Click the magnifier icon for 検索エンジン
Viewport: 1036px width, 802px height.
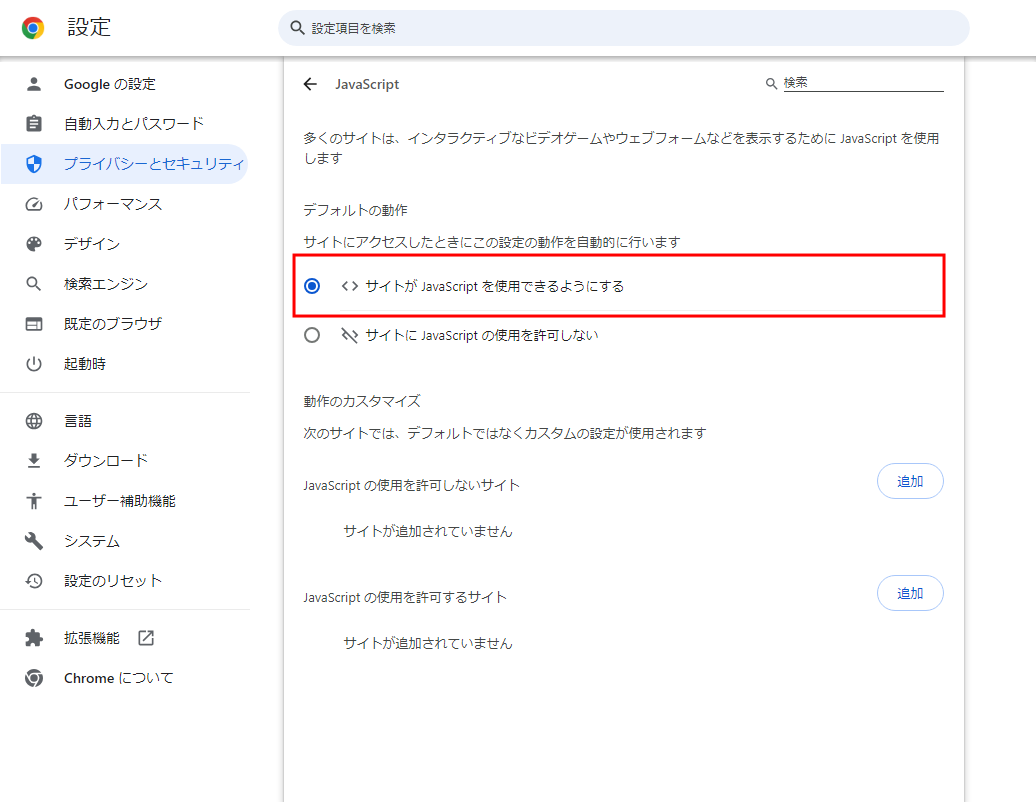click(34, 284)
